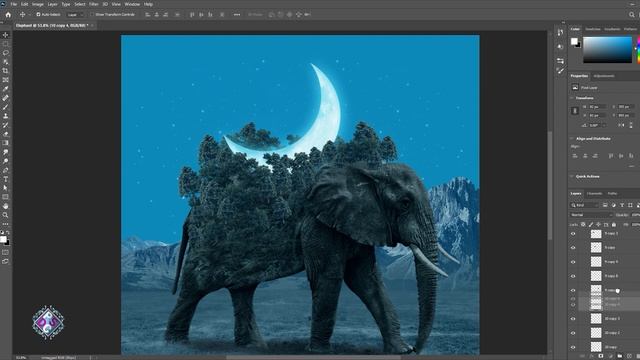Toggle visibility of last '10 copy' layer
The width and height of the screenshot is (640, 360).
click(573, 347)
